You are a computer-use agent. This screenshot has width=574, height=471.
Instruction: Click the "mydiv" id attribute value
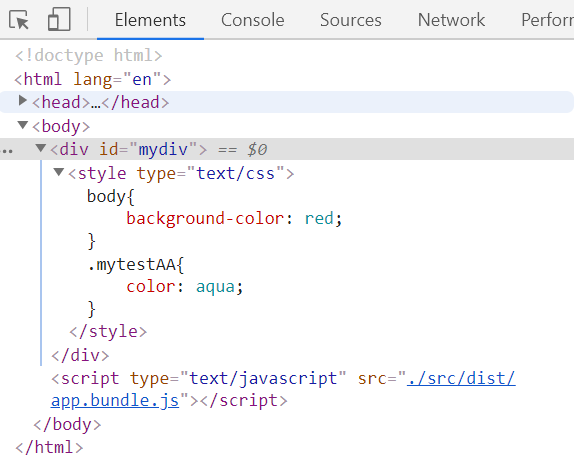[x=163, y=149]
